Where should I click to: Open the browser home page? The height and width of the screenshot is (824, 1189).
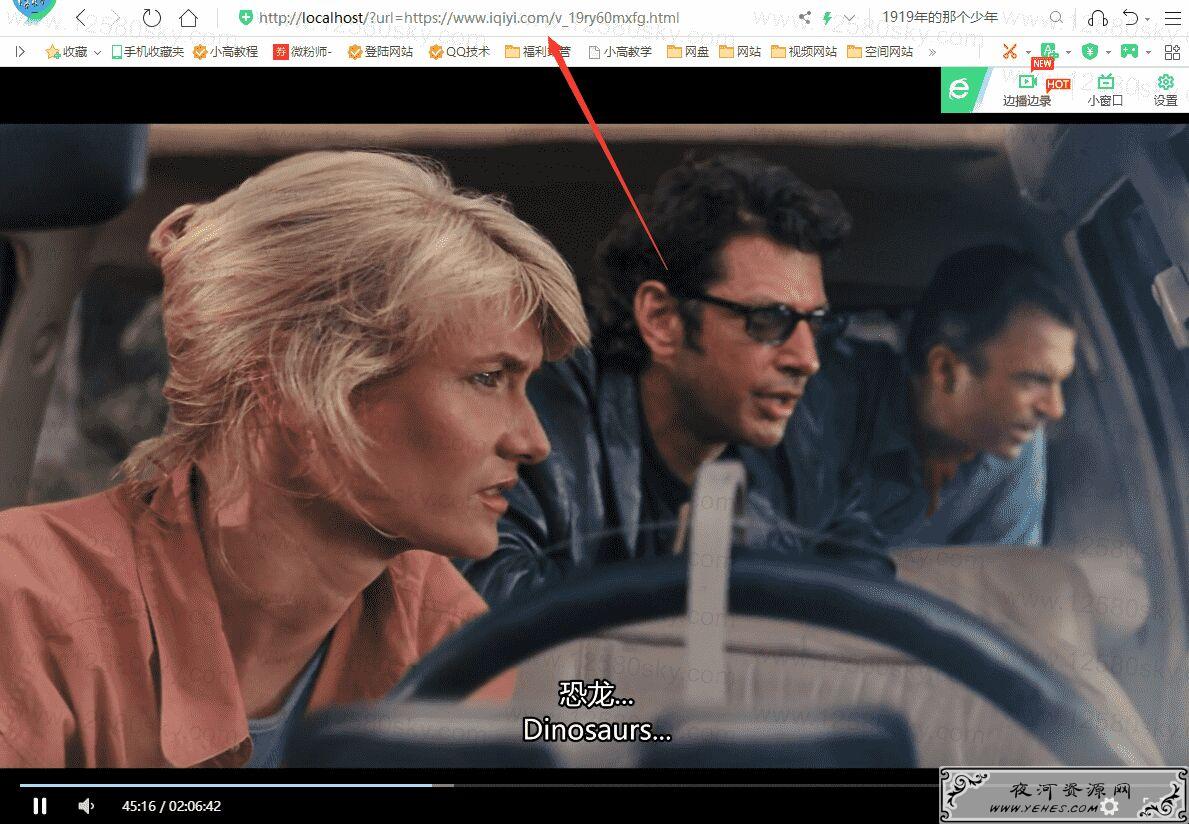pos(188,17)
